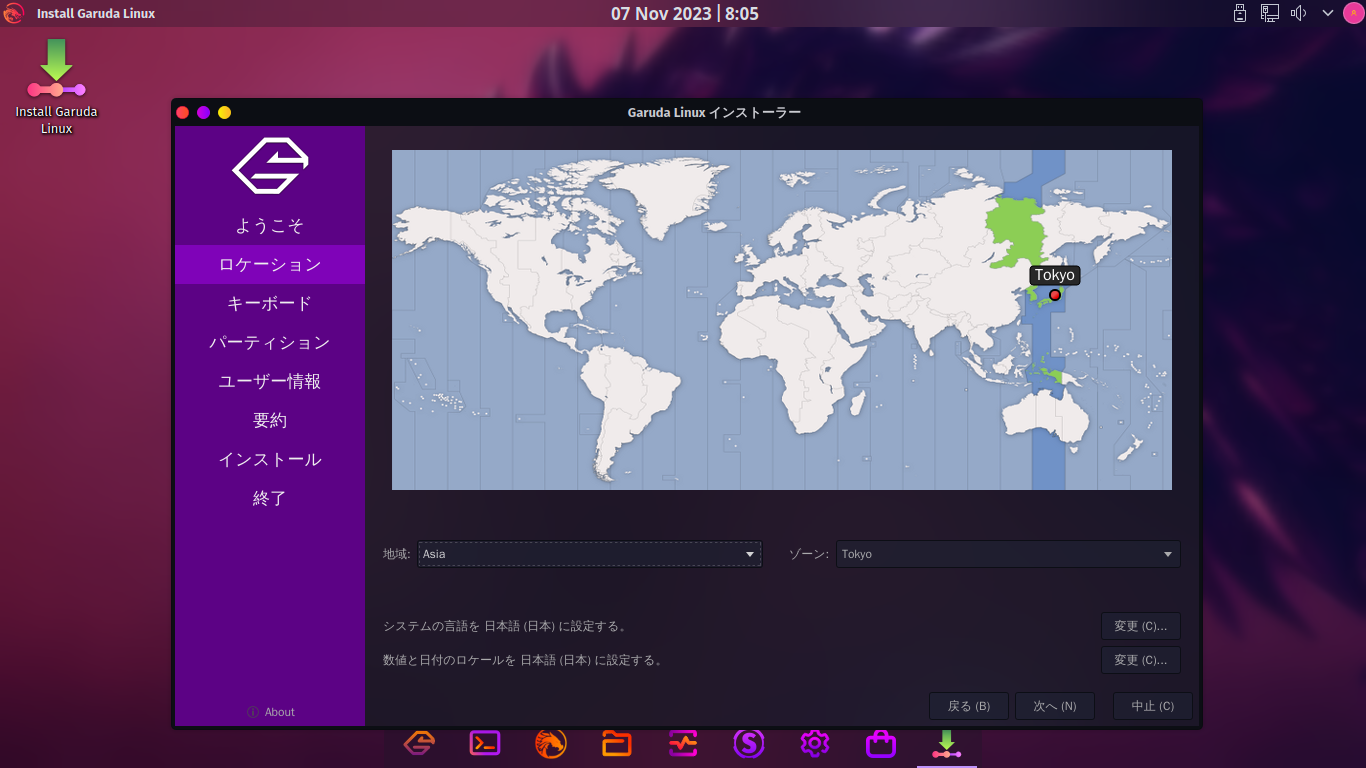Click the Garuda dragon logo in top bar

point(13,14)
